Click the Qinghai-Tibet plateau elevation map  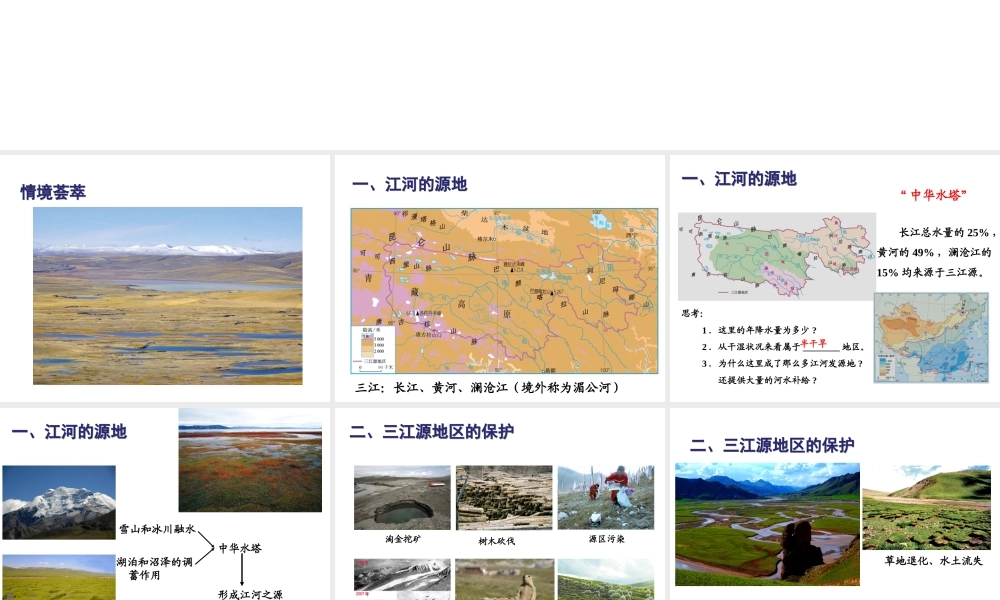[504, 291]
